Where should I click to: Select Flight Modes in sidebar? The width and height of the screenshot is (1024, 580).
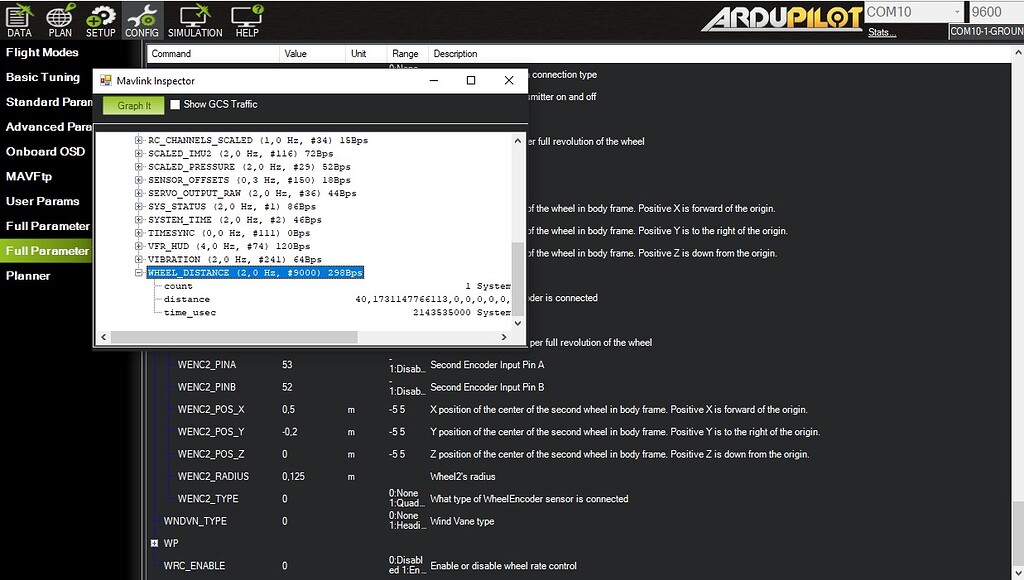[42, 53]
